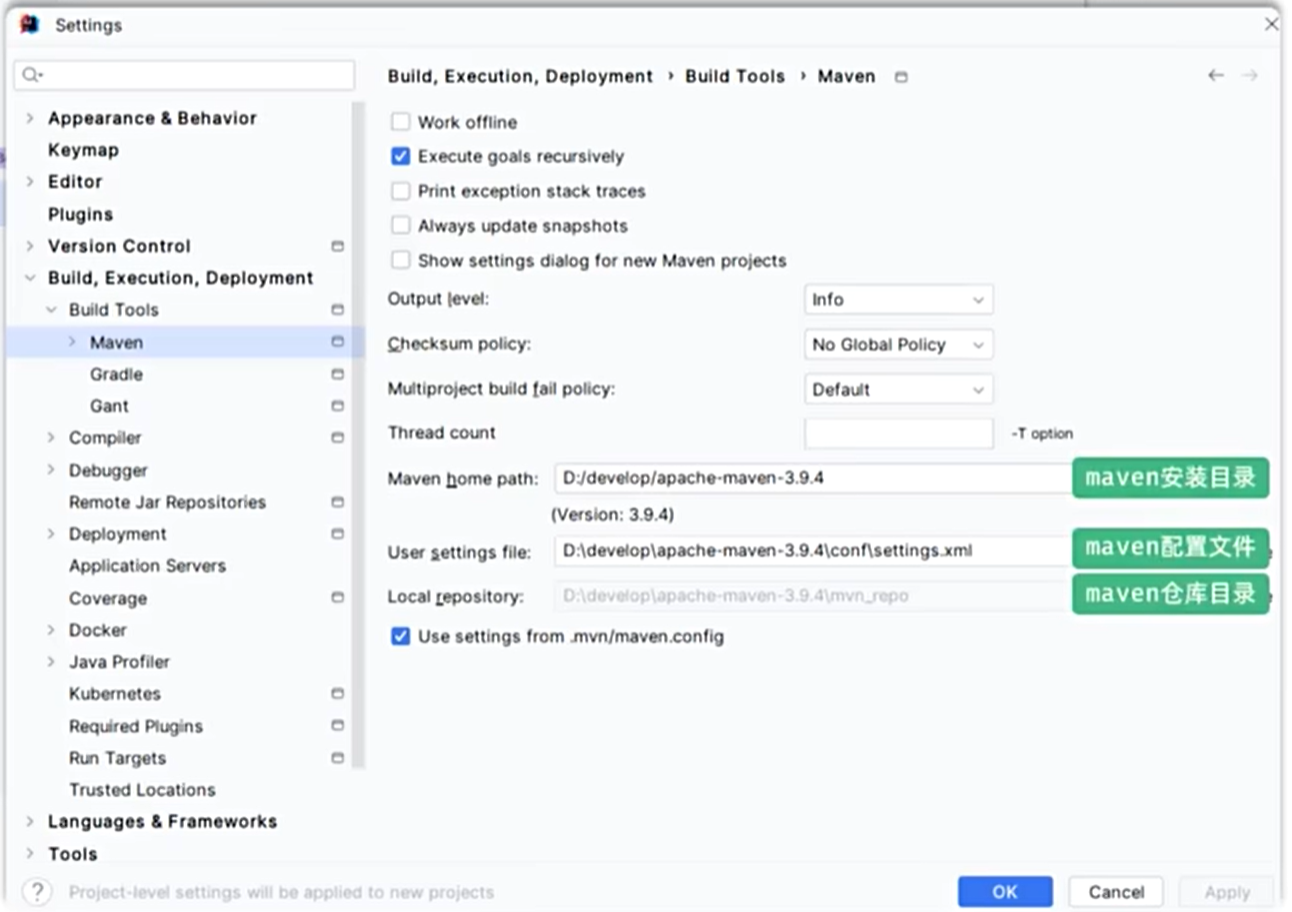Click the back navigation arrow

[1216, 76]
